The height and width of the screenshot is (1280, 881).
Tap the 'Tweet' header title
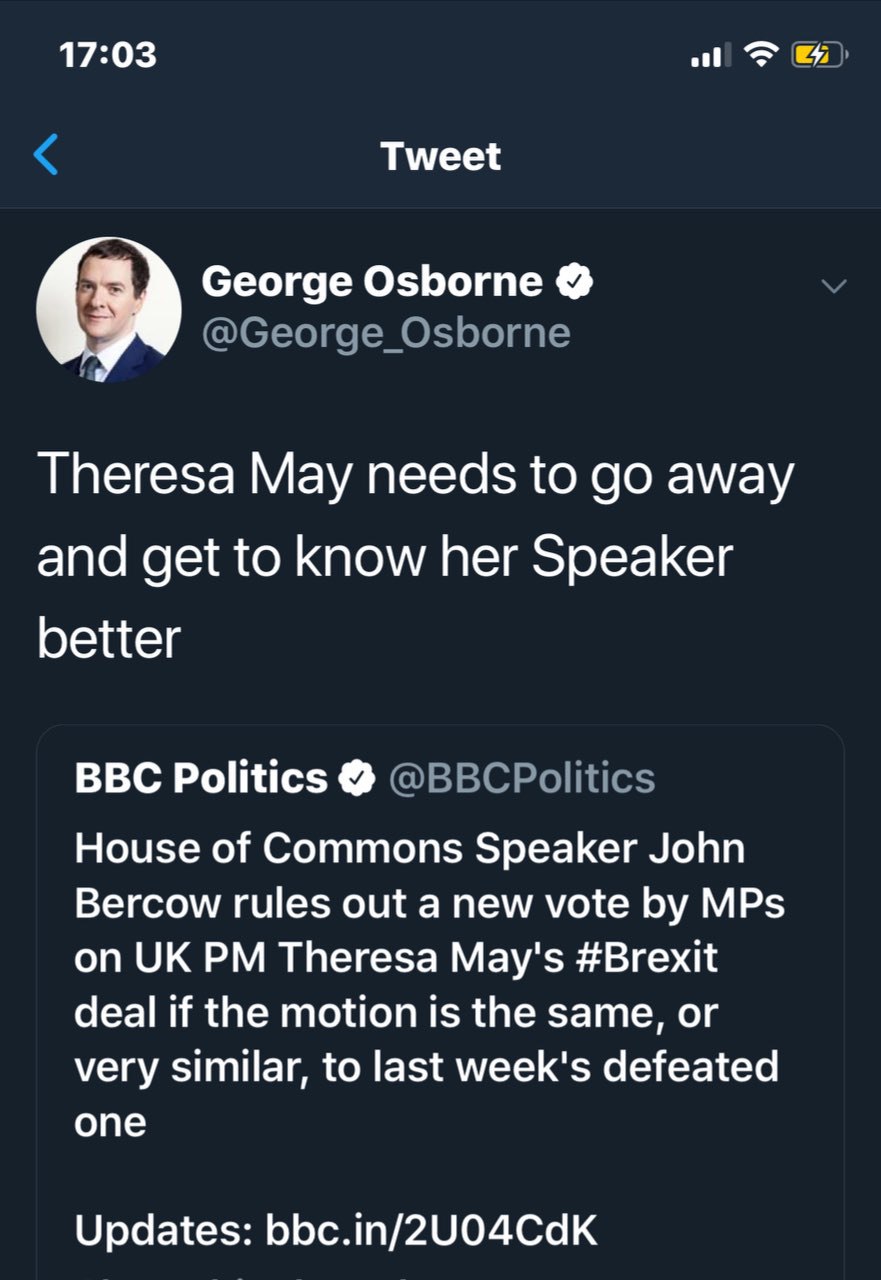tap(440, 157)
